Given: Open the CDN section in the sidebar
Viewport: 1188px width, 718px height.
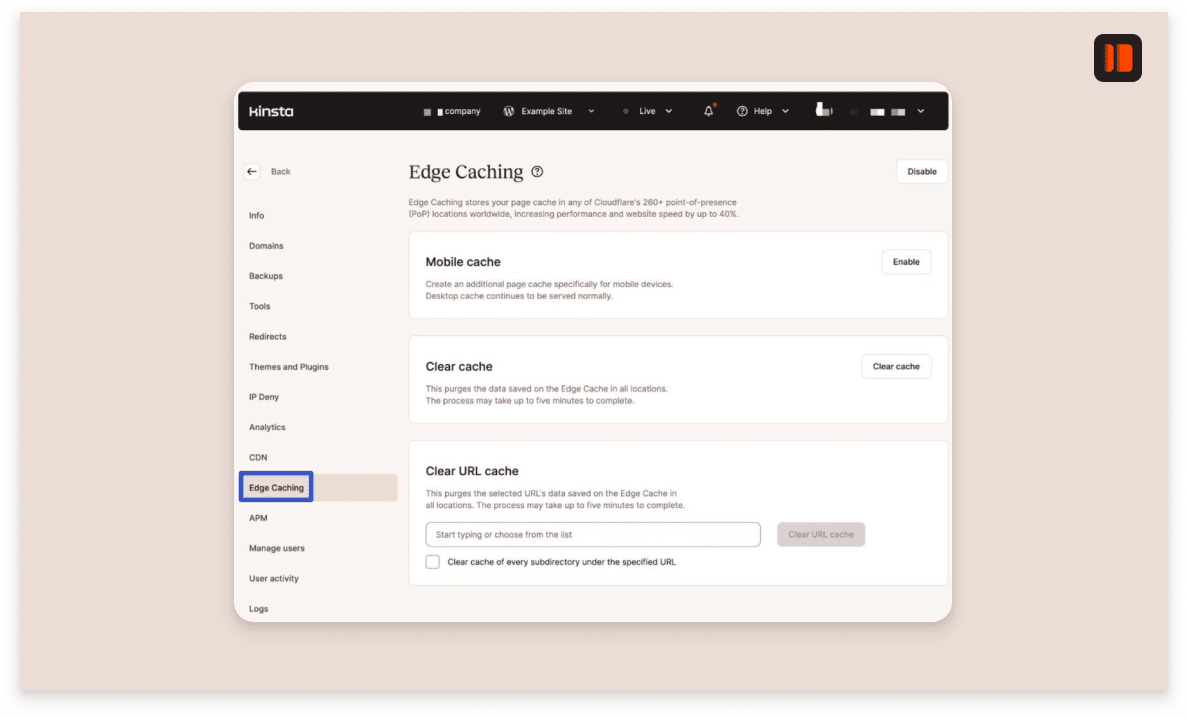Looking at the screenshot, I should pyautogui.click(x=258, y=457).
